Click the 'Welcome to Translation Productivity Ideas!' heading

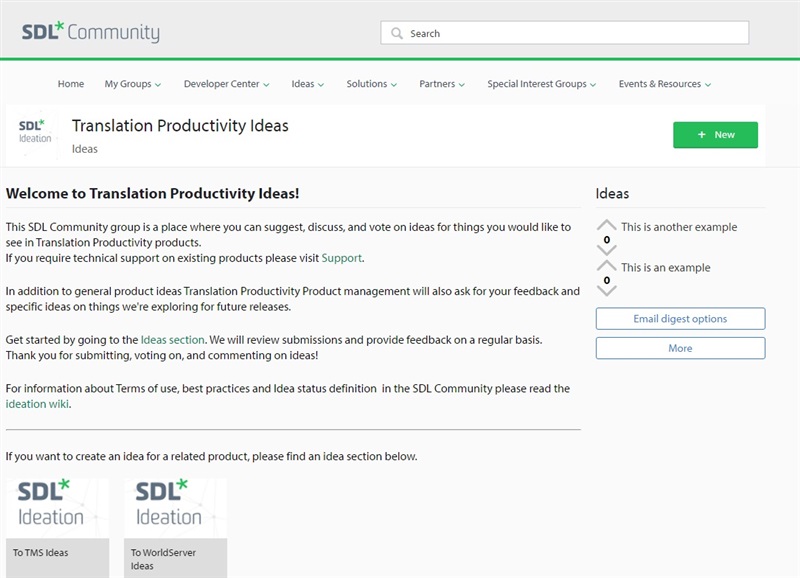[153, 193]
